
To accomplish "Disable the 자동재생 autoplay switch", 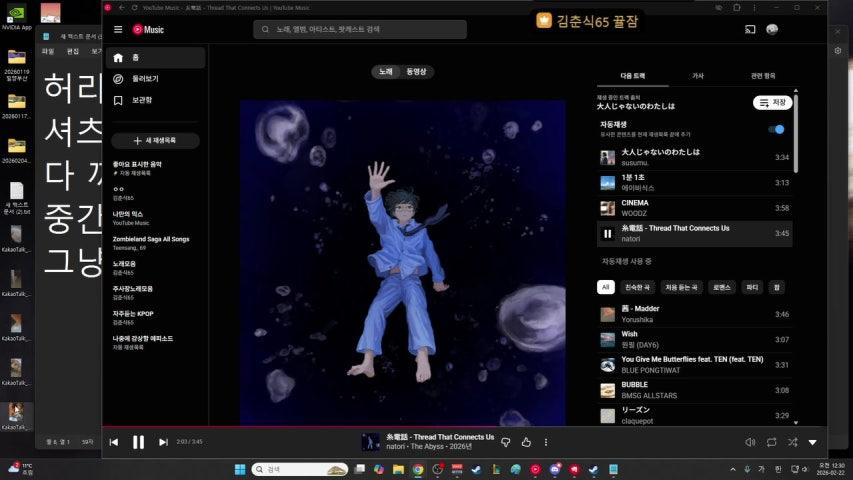I will [x=776, y=129].
